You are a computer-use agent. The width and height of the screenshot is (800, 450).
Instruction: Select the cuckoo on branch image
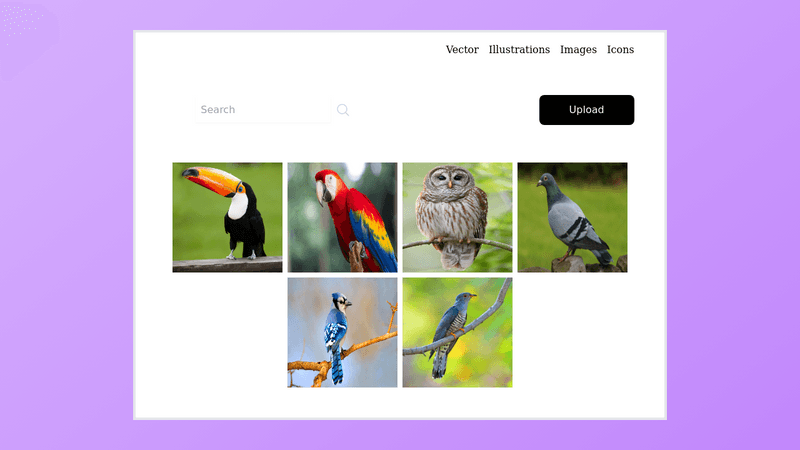pos(457,333)
